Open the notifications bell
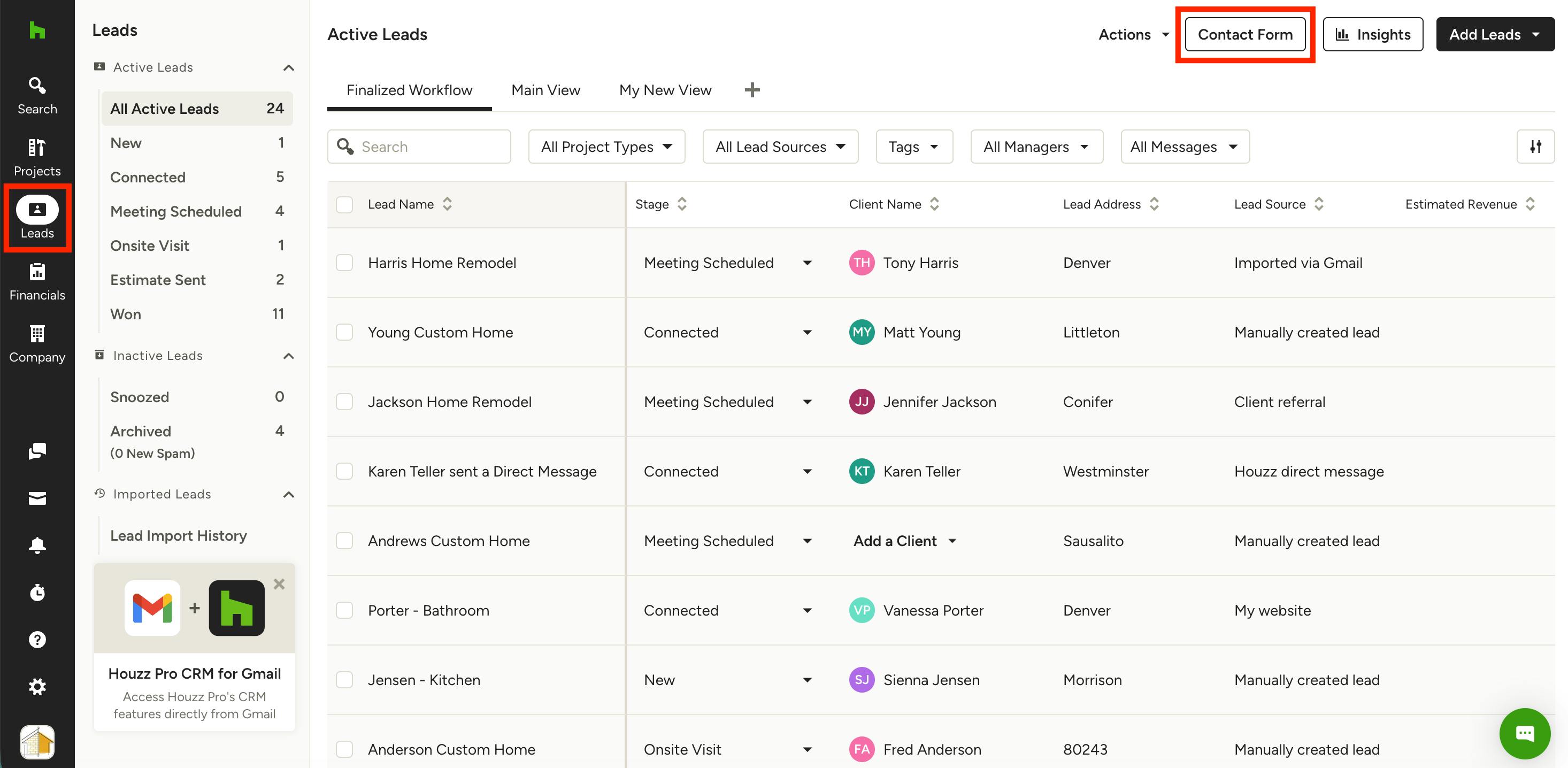 coord(37,546)
